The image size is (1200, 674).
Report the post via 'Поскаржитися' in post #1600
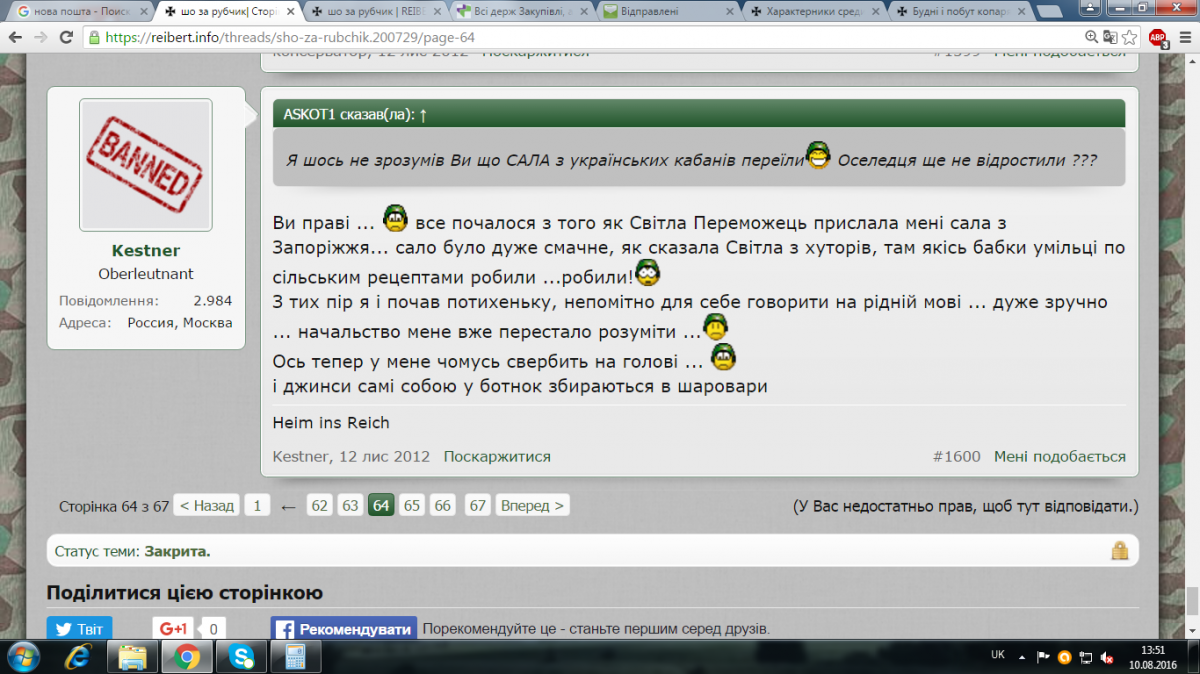(497, 456)
